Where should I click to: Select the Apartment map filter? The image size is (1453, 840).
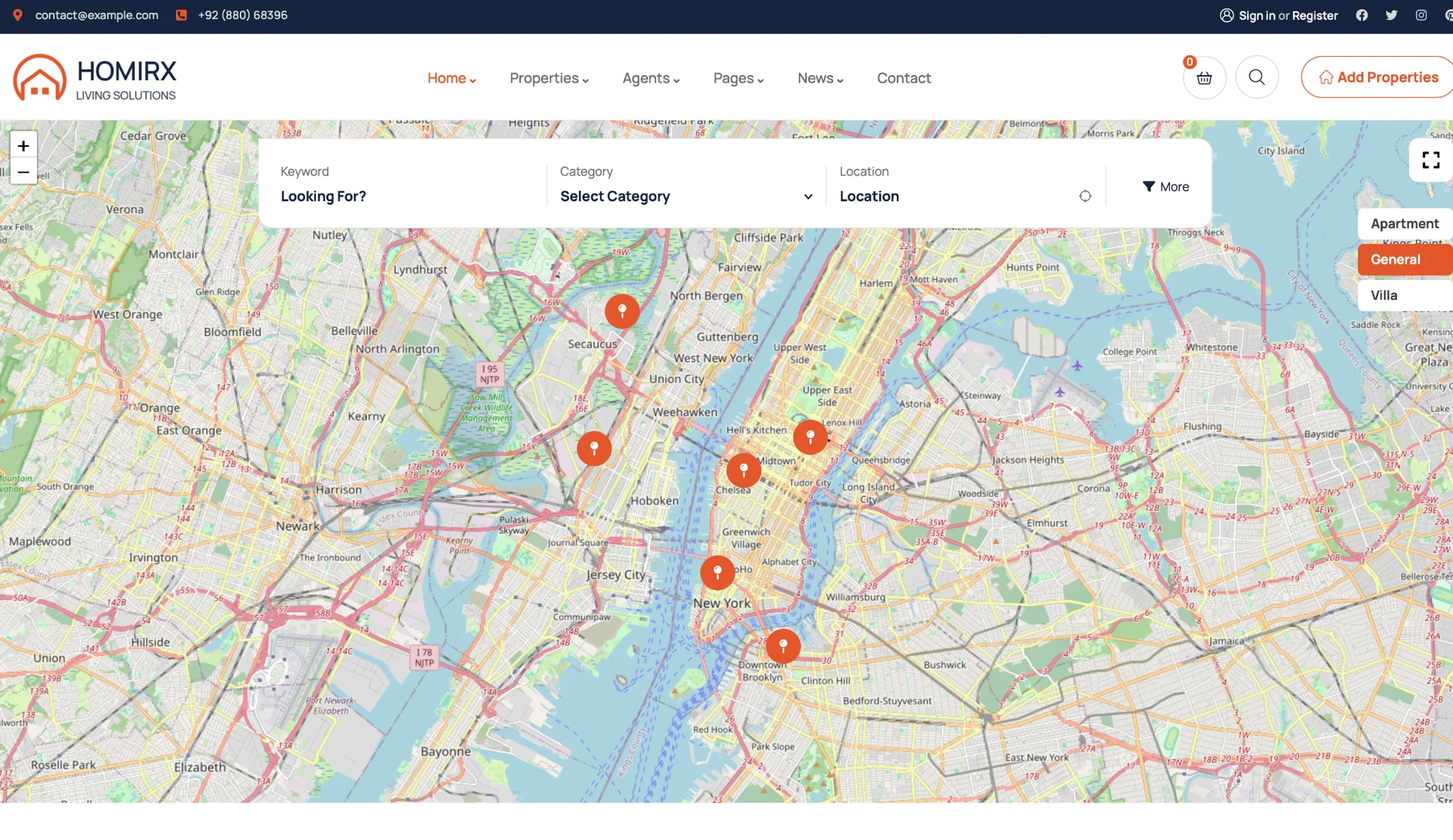tap(1405, 224)
